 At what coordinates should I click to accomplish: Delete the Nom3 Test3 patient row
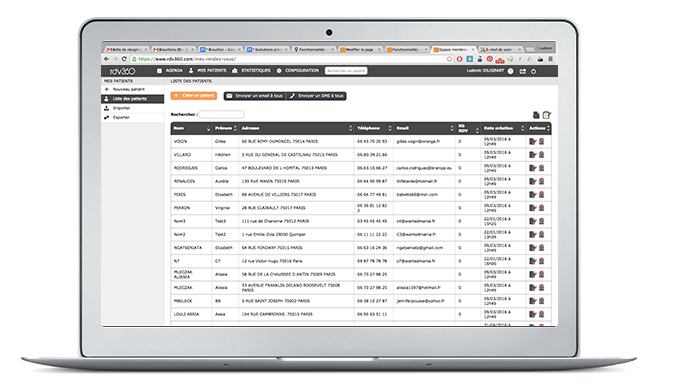pyautogui.click(x=542, y=222)
